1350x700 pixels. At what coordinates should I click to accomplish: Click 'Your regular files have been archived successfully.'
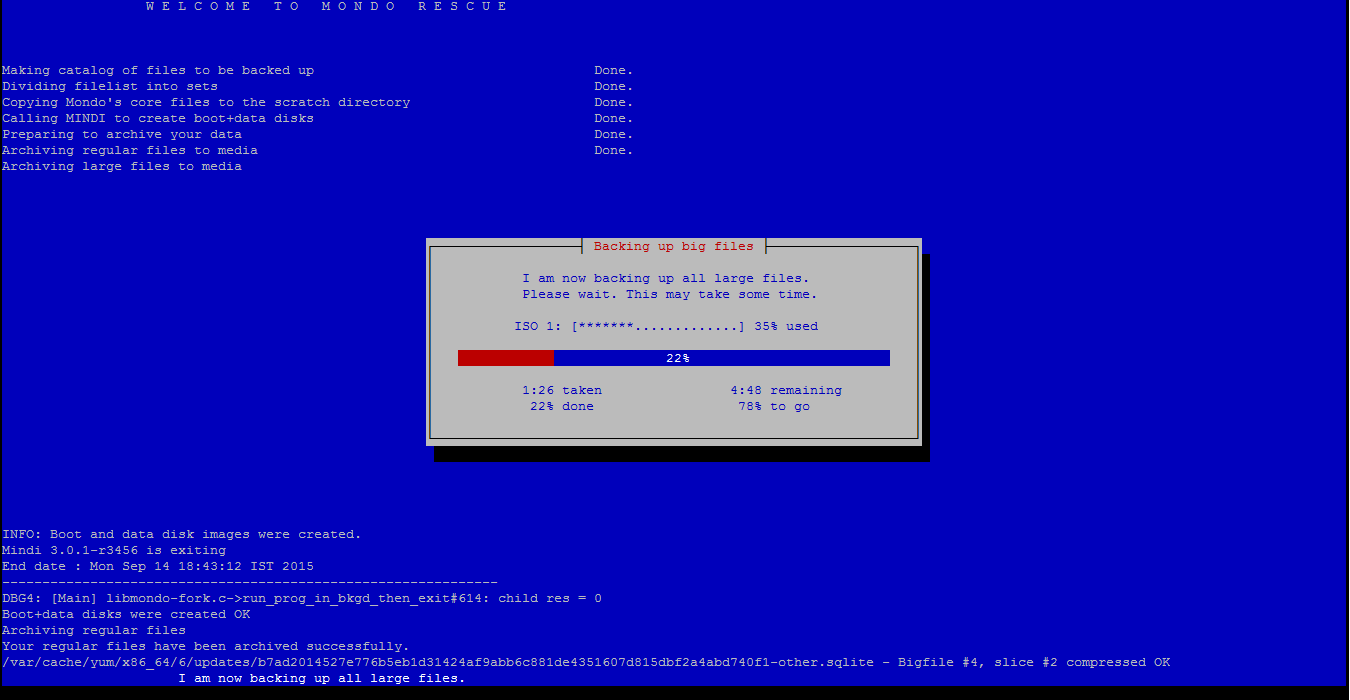[x=206, y=647]
